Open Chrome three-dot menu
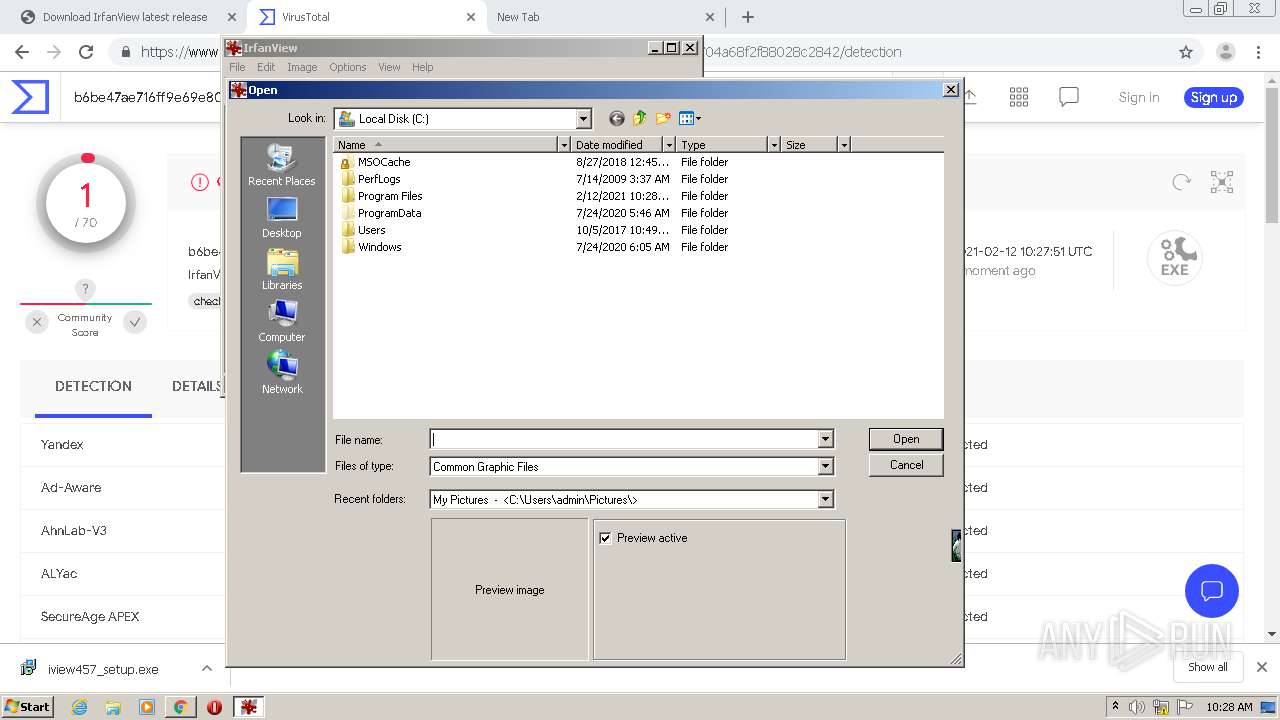The height and width of the screenshot is (720, 1280). pyautogui.click(x=1258, y=52)
